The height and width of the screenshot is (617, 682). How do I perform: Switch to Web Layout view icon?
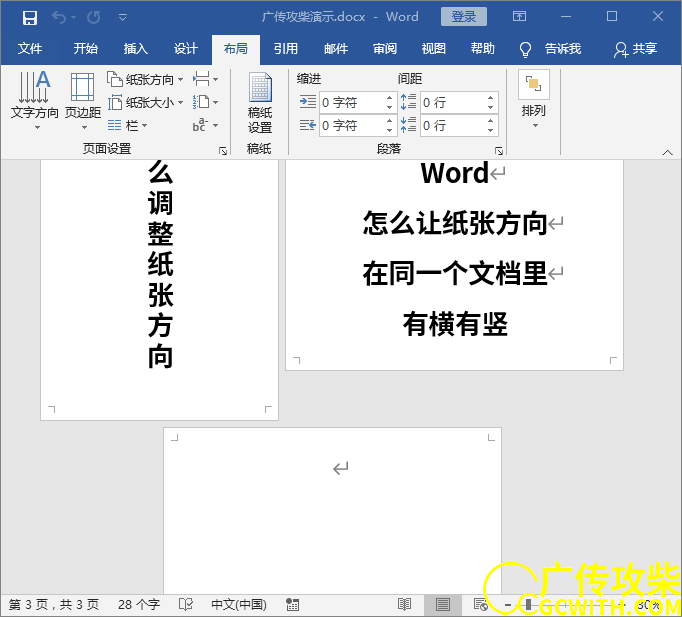[x=480, y=604]
